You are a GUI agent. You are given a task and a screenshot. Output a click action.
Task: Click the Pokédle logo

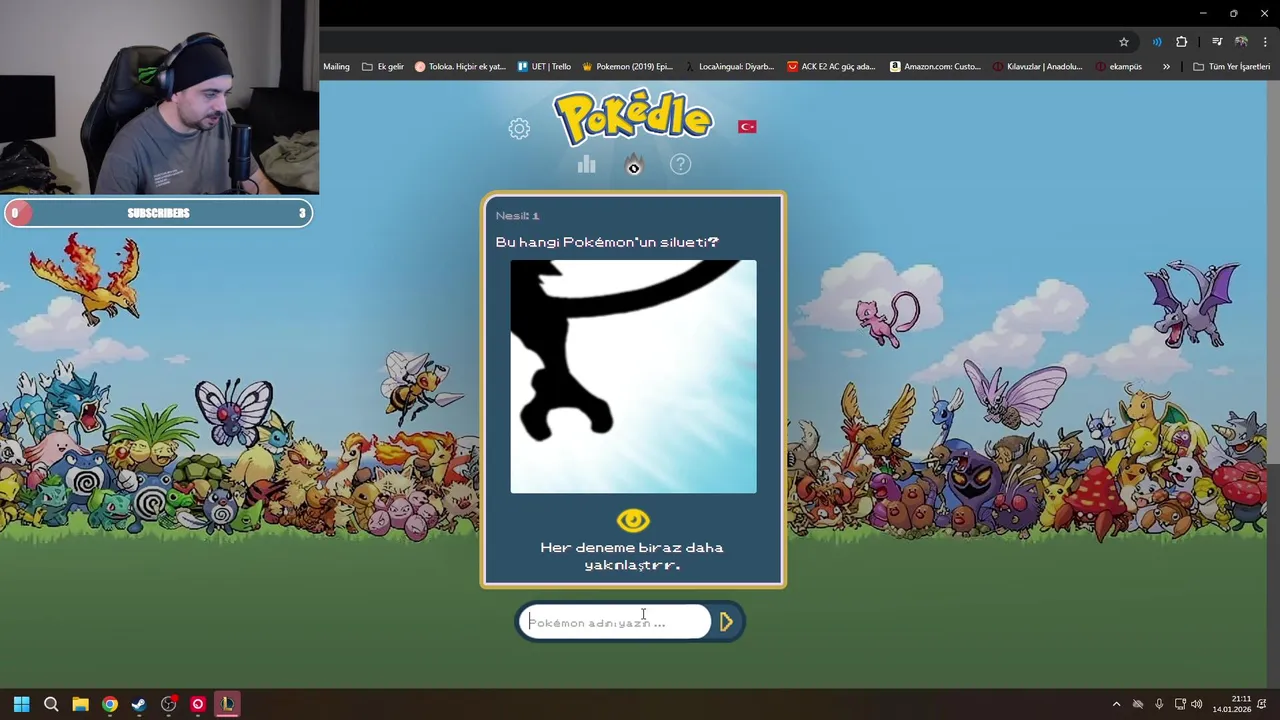tap(633, 117)
